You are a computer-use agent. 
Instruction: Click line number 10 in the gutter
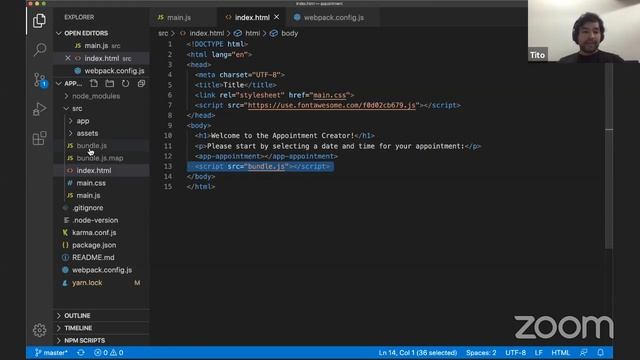click(168, 136)
